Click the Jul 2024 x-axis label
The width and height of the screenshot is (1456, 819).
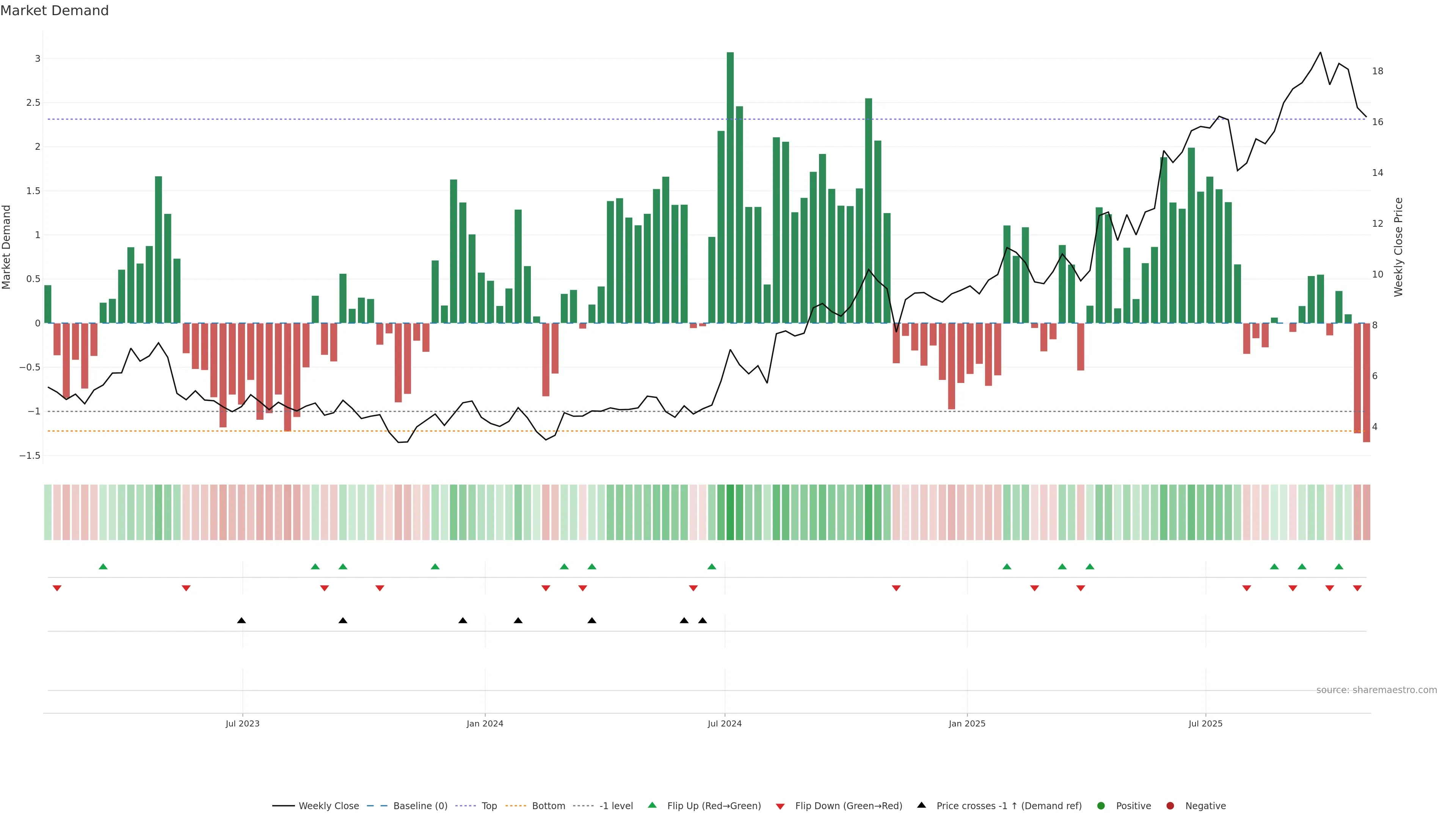pyautogui.click(x=725, y=723)
